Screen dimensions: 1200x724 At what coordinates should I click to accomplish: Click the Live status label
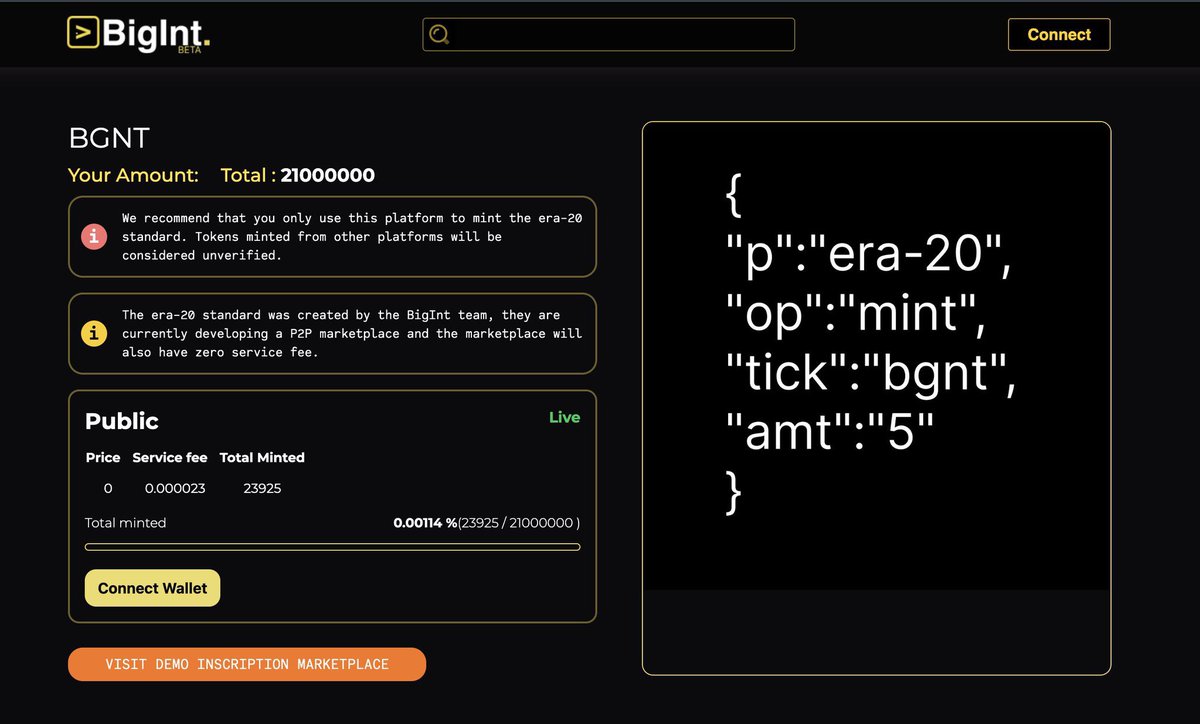coord(564,417)
